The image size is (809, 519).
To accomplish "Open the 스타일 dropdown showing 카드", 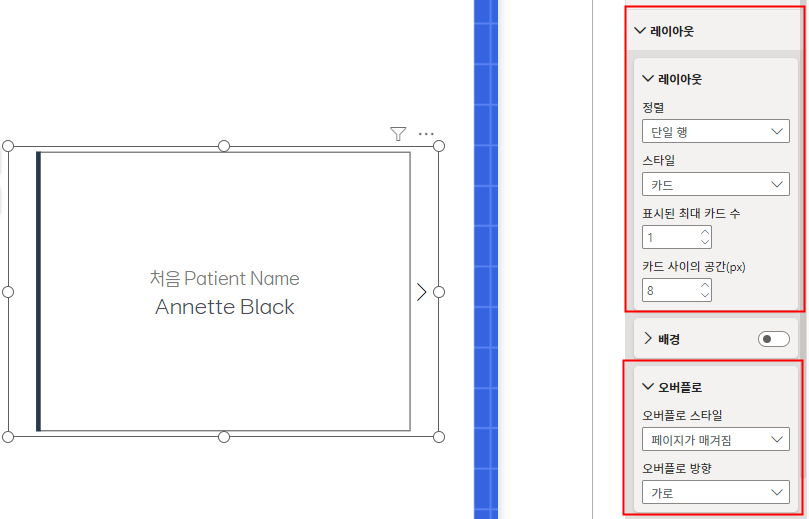I will (716, 184).
